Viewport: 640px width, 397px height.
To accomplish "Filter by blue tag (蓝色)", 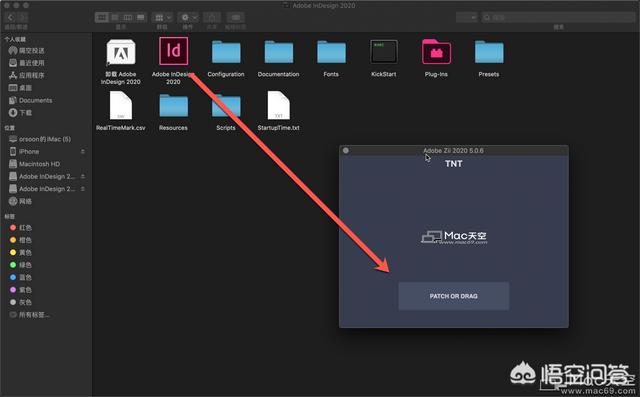I will click(x=21, y=277).
